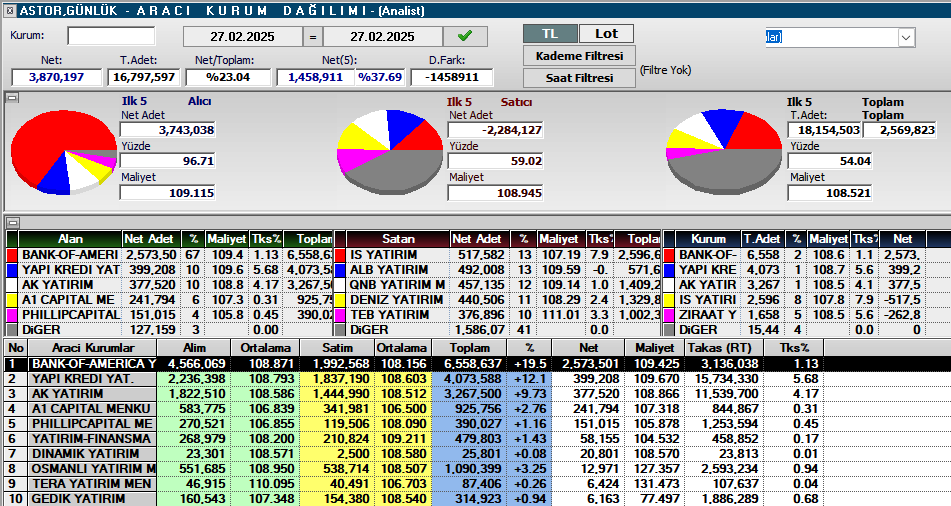This screenshot has height=506, width=951.
Task: Click the Kurum input field
Action: click(111, 36)
